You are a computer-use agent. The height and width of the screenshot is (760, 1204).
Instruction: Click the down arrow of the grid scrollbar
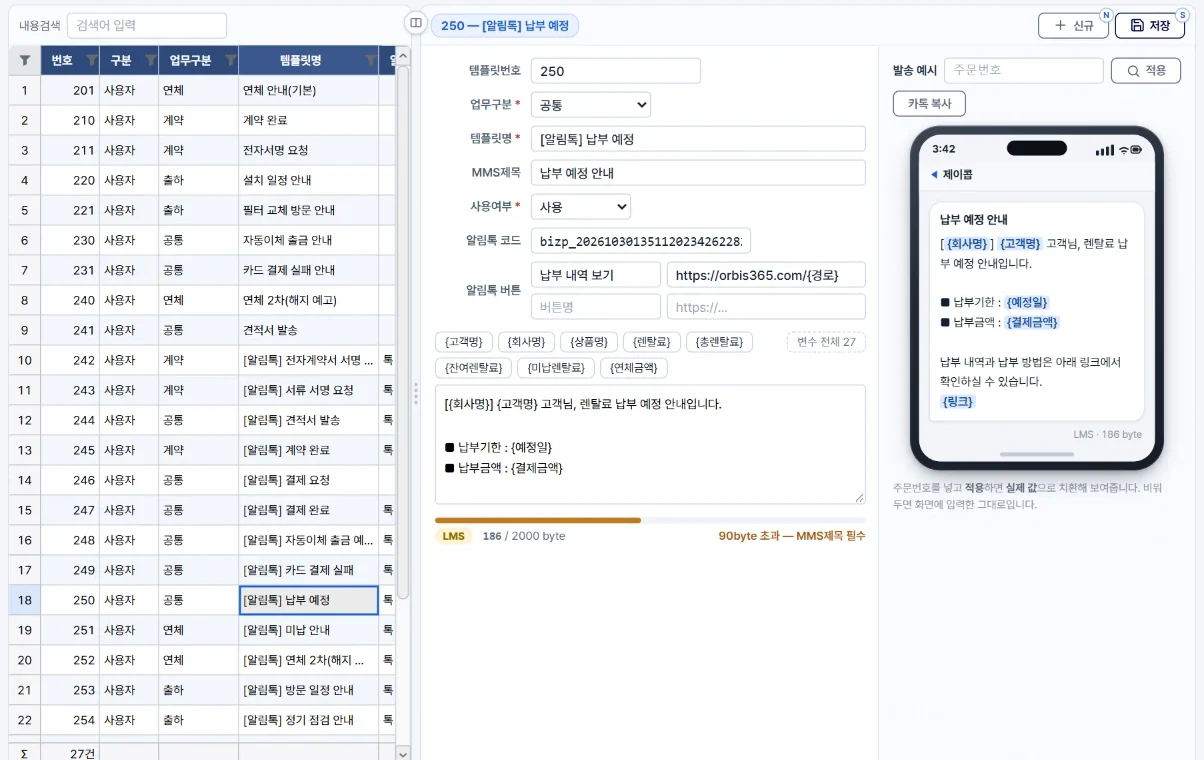point(403,754)
